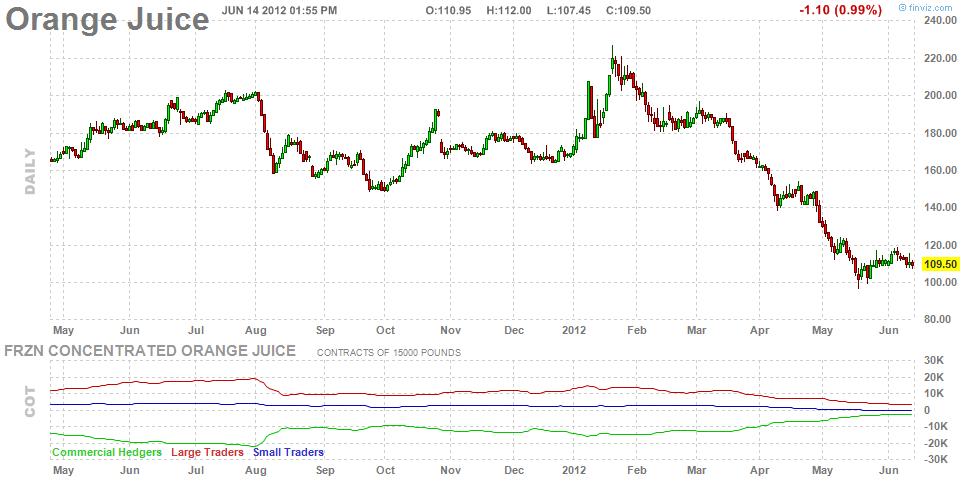Click the 240.00 price axis label

coord(940,20)
